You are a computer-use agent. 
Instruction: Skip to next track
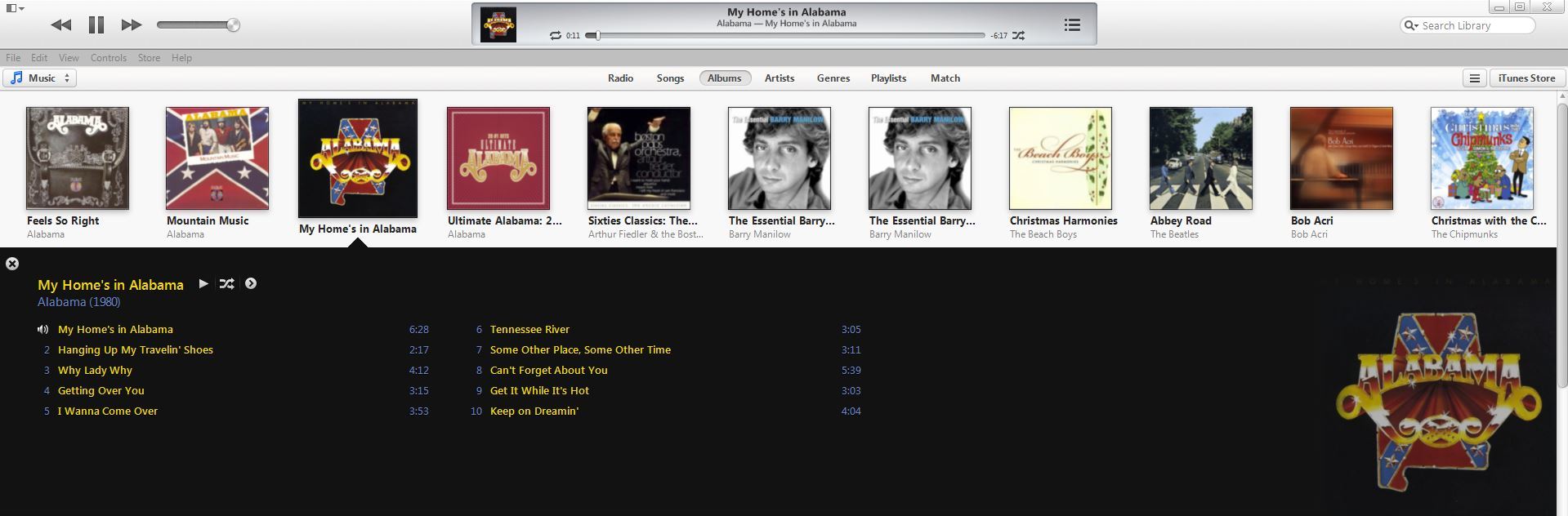(x=132, y=25)
